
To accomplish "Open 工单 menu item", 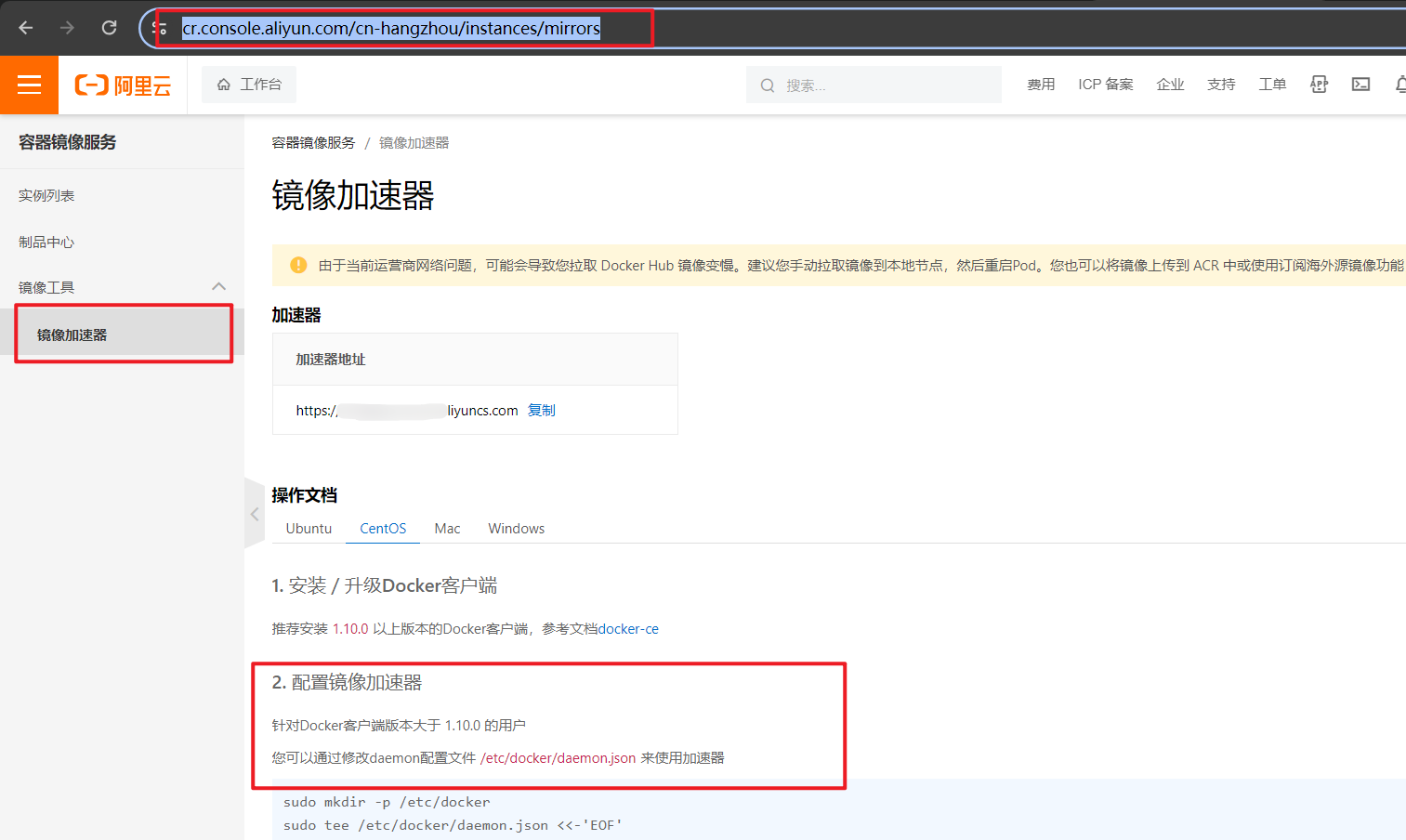I will [x=1272, y=85].
